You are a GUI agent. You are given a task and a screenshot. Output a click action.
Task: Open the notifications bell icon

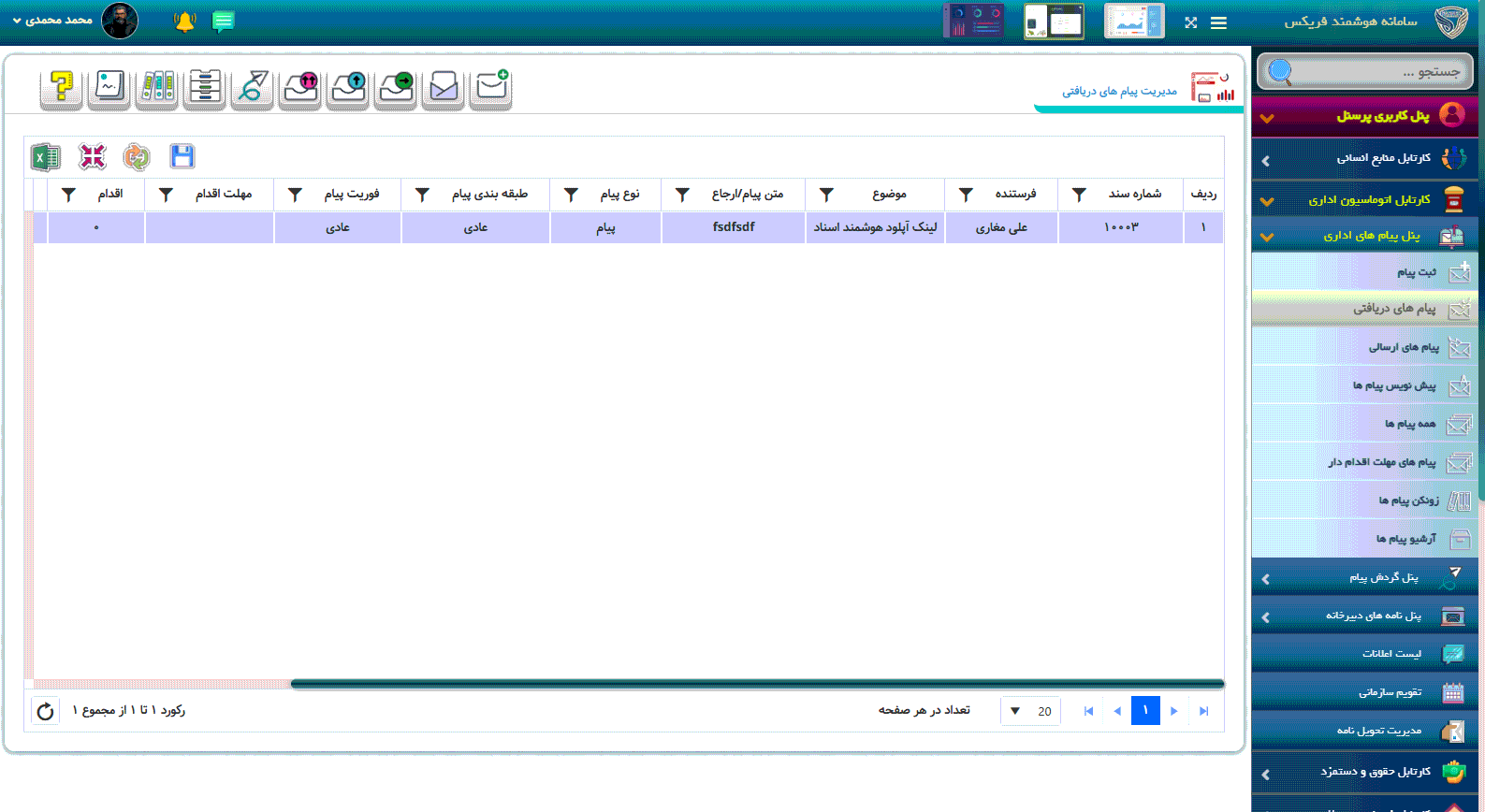[x=184, y=22]
